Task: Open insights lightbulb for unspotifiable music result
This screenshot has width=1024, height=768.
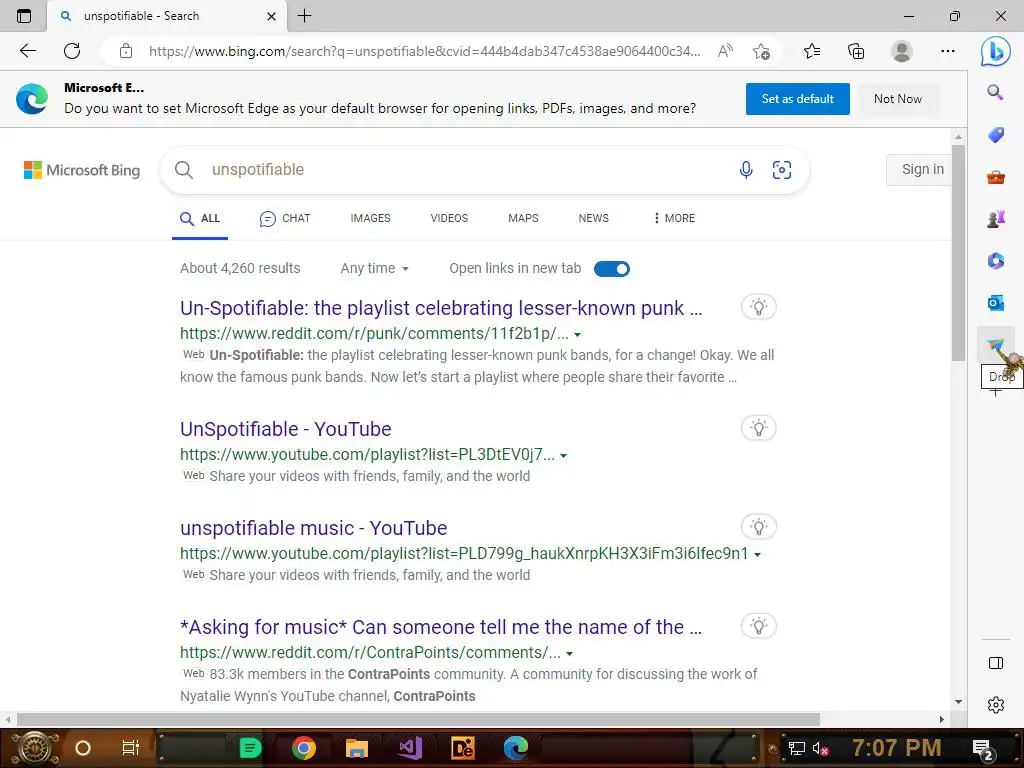Action: [758, 527]
